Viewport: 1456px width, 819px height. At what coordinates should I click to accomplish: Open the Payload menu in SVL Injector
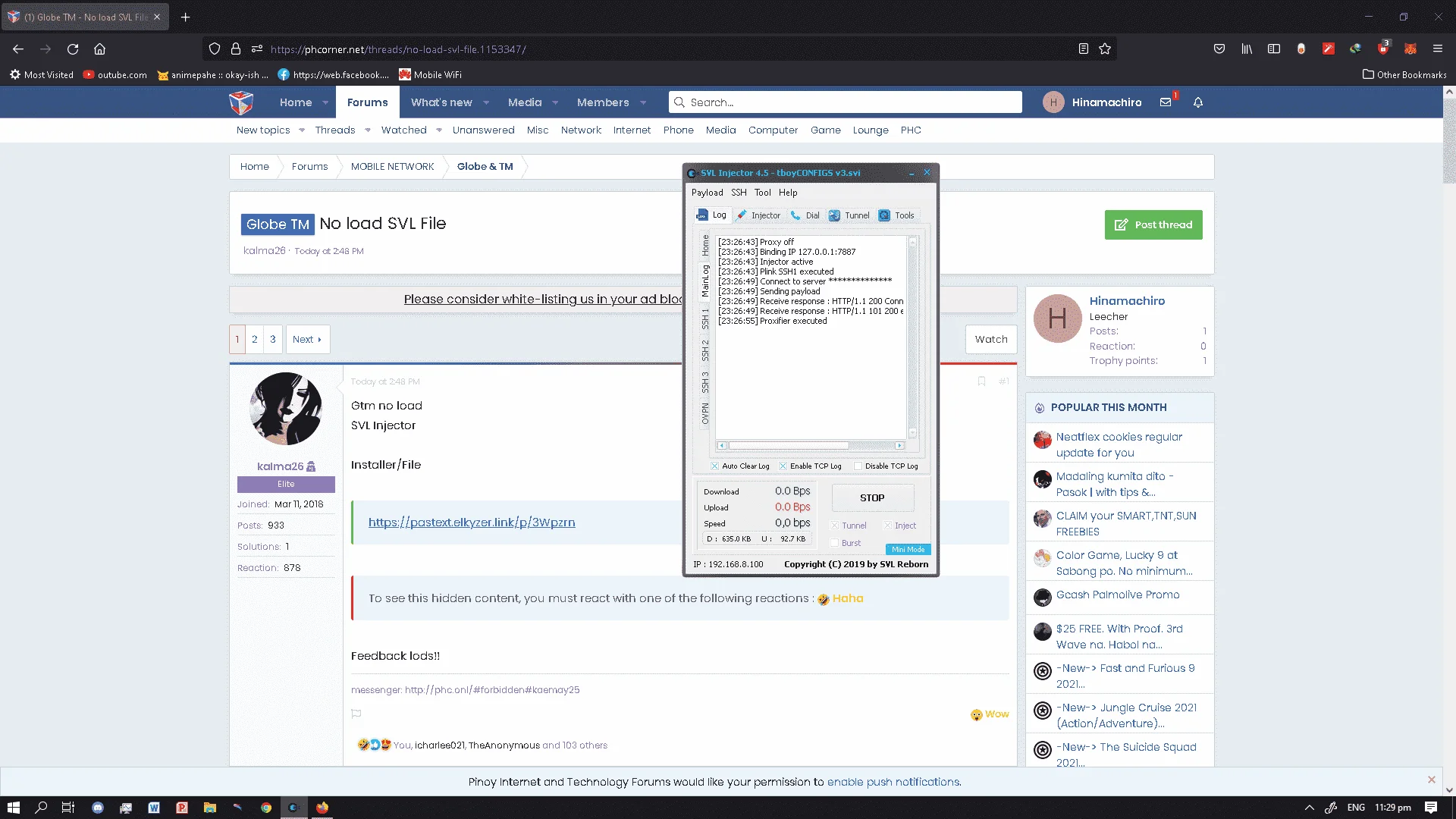[x=707, y=193]
